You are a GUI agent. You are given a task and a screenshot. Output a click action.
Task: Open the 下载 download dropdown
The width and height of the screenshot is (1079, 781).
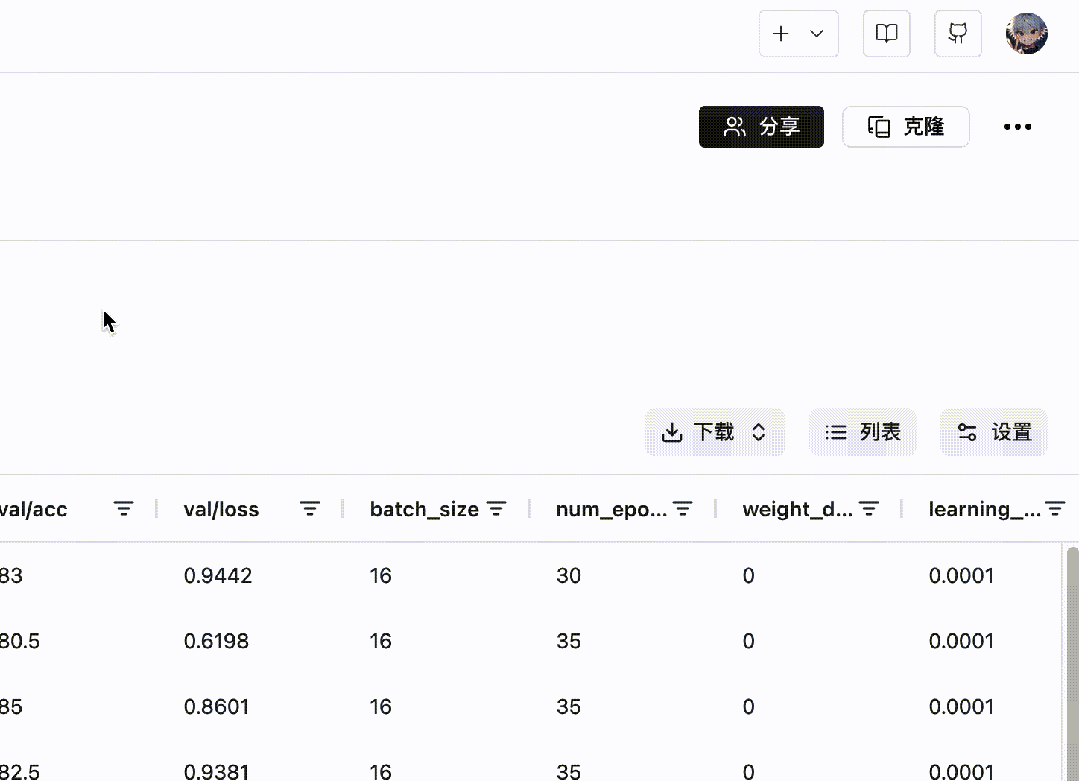click(x=714, y=432)
